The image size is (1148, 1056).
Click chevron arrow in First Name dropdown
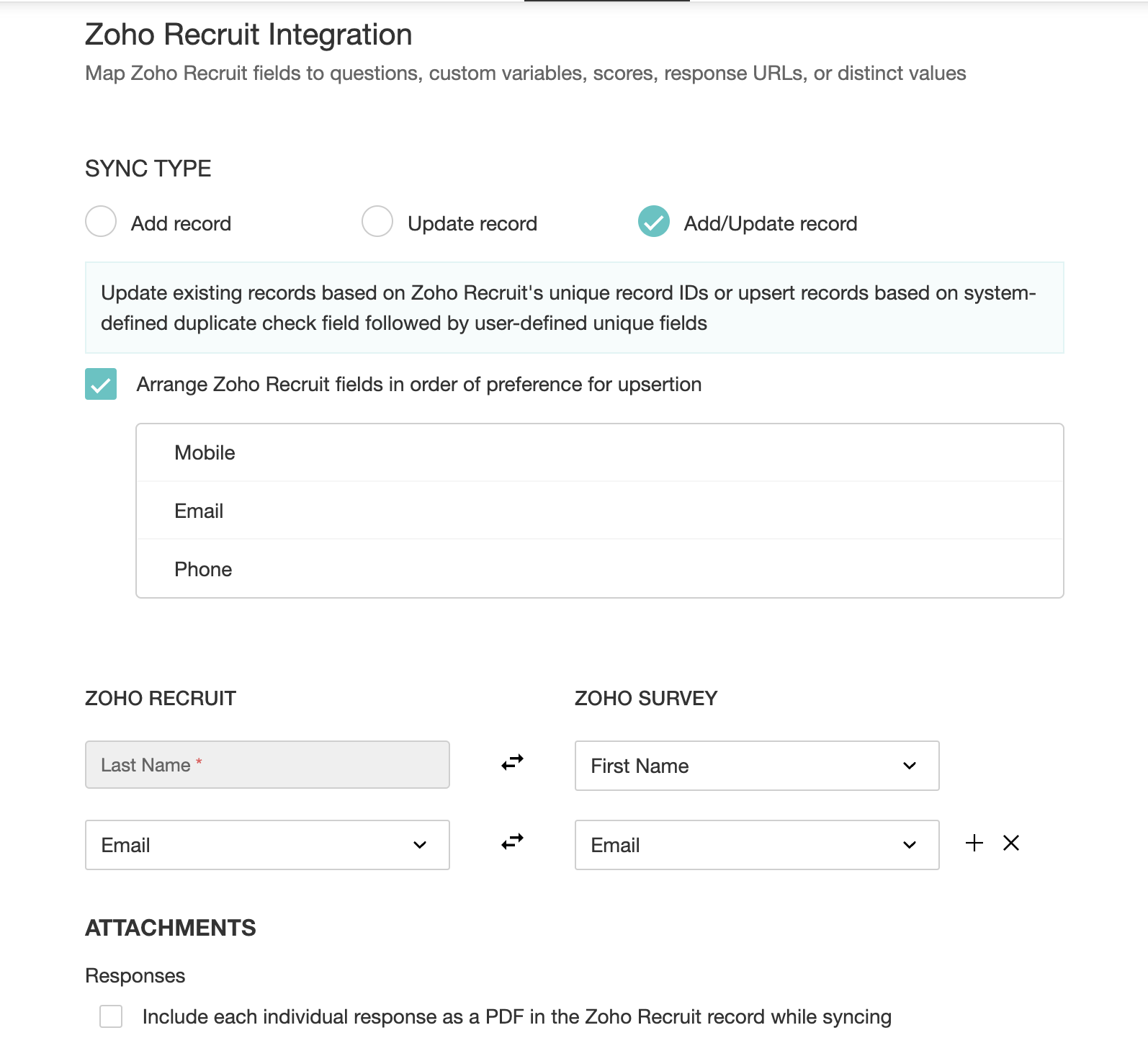[910, 766]
